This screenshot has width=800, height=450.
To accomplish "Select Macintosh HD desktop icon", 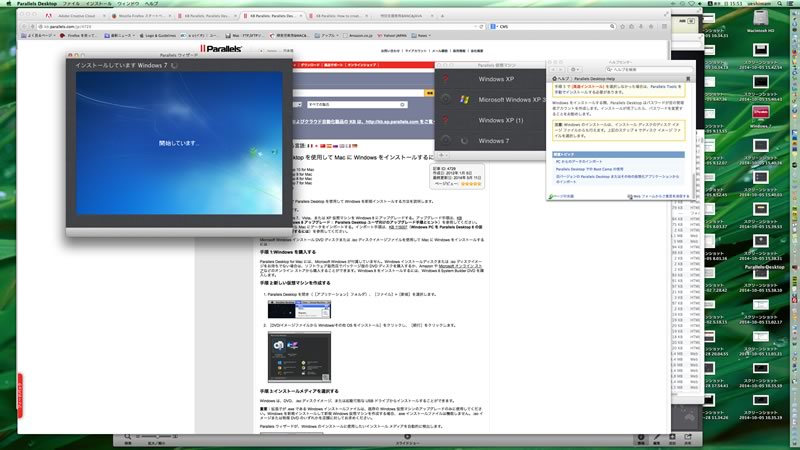I will click(x=760, y=21).
